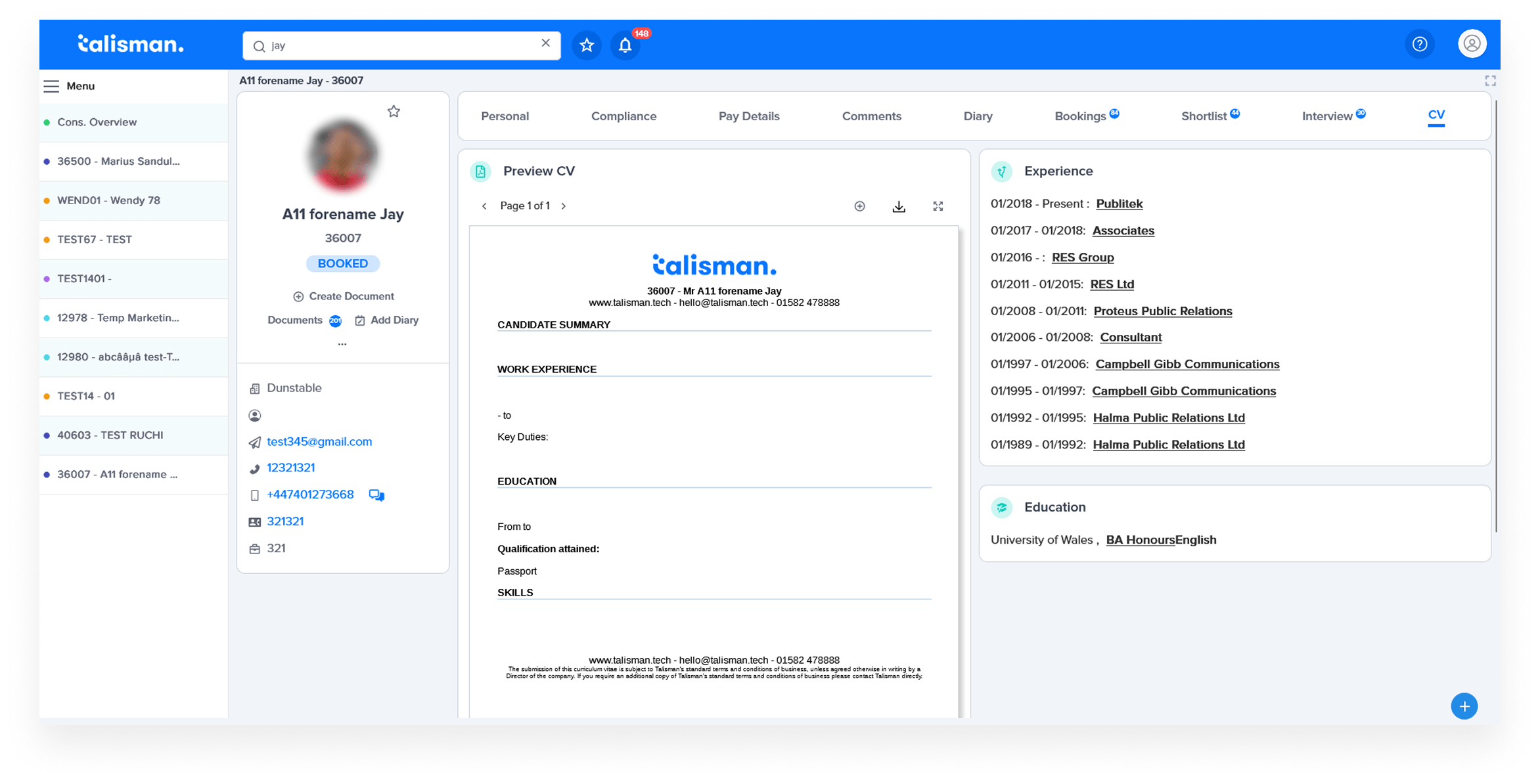The height and width of the screenshot is (784, 1540).
Task: Go to next CV page arrow
Action: (564, 206)
